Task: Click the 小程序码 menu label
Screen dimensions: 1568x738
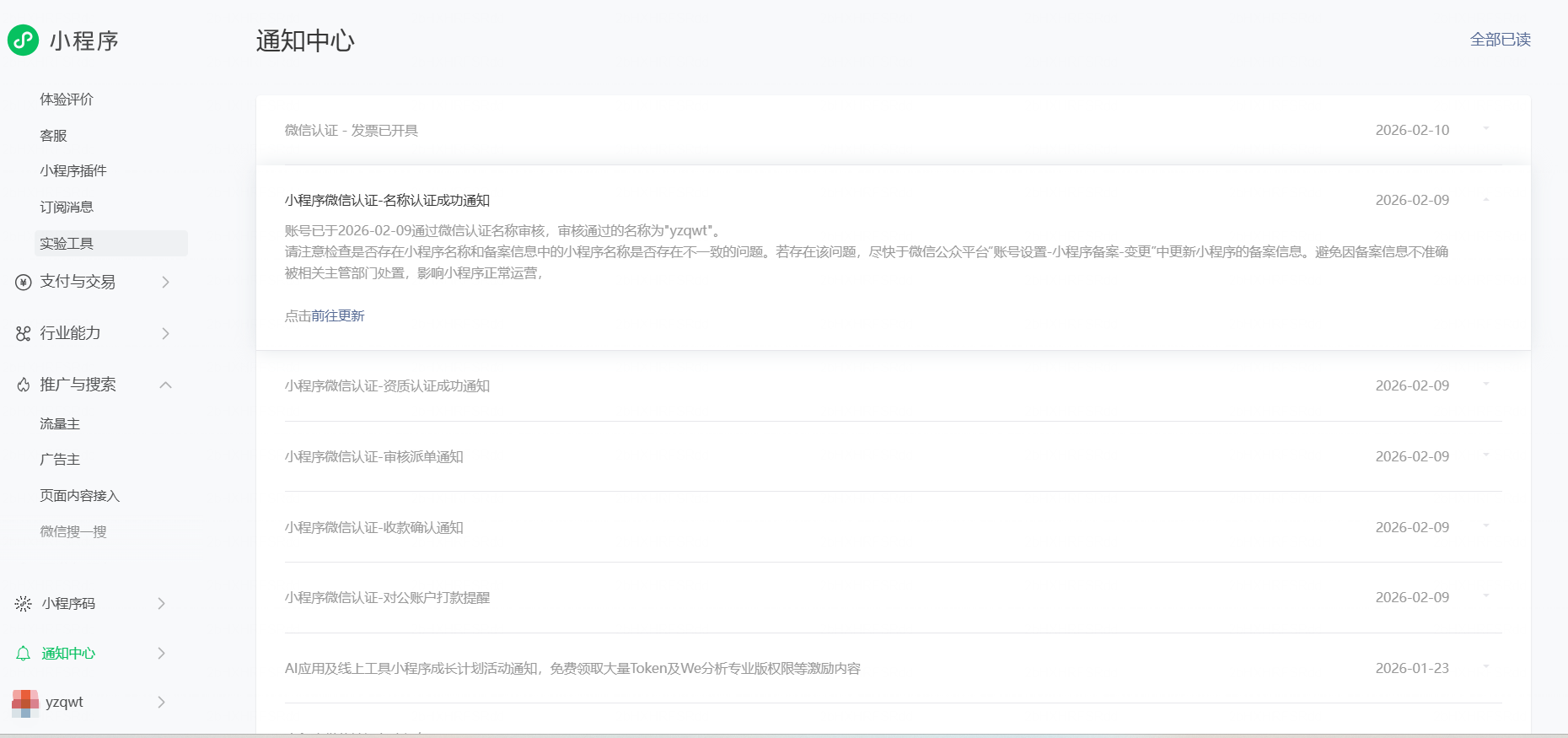Action: point(68,604)
